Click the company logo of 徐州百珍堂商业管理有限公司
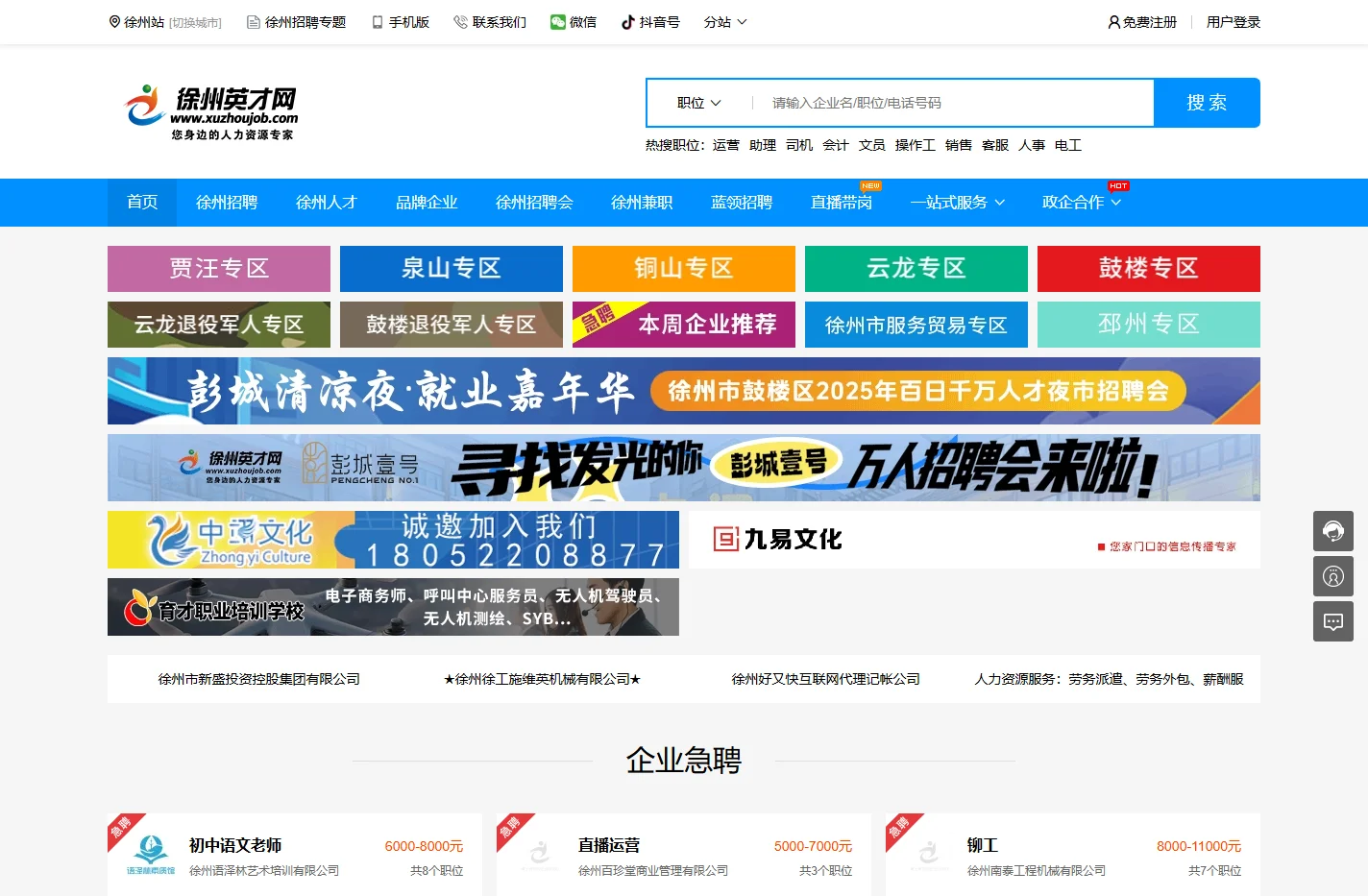 tap(540, 855)
